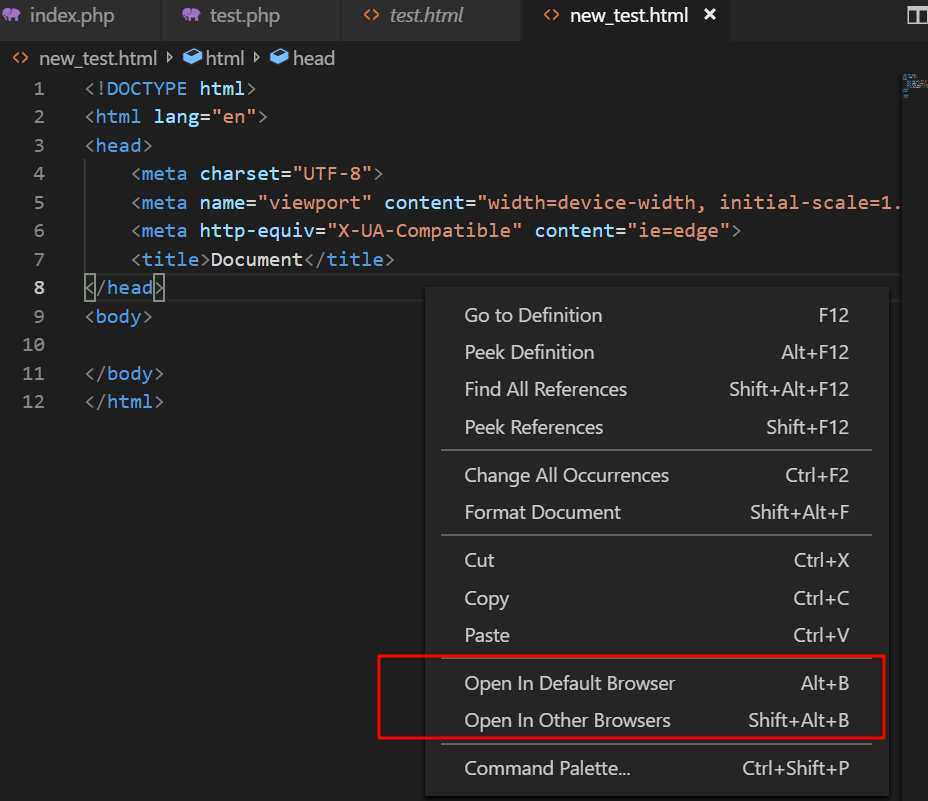Close the new_test.html tab
The height and width of the screenshot is (801, 928).
click(710, 14)
